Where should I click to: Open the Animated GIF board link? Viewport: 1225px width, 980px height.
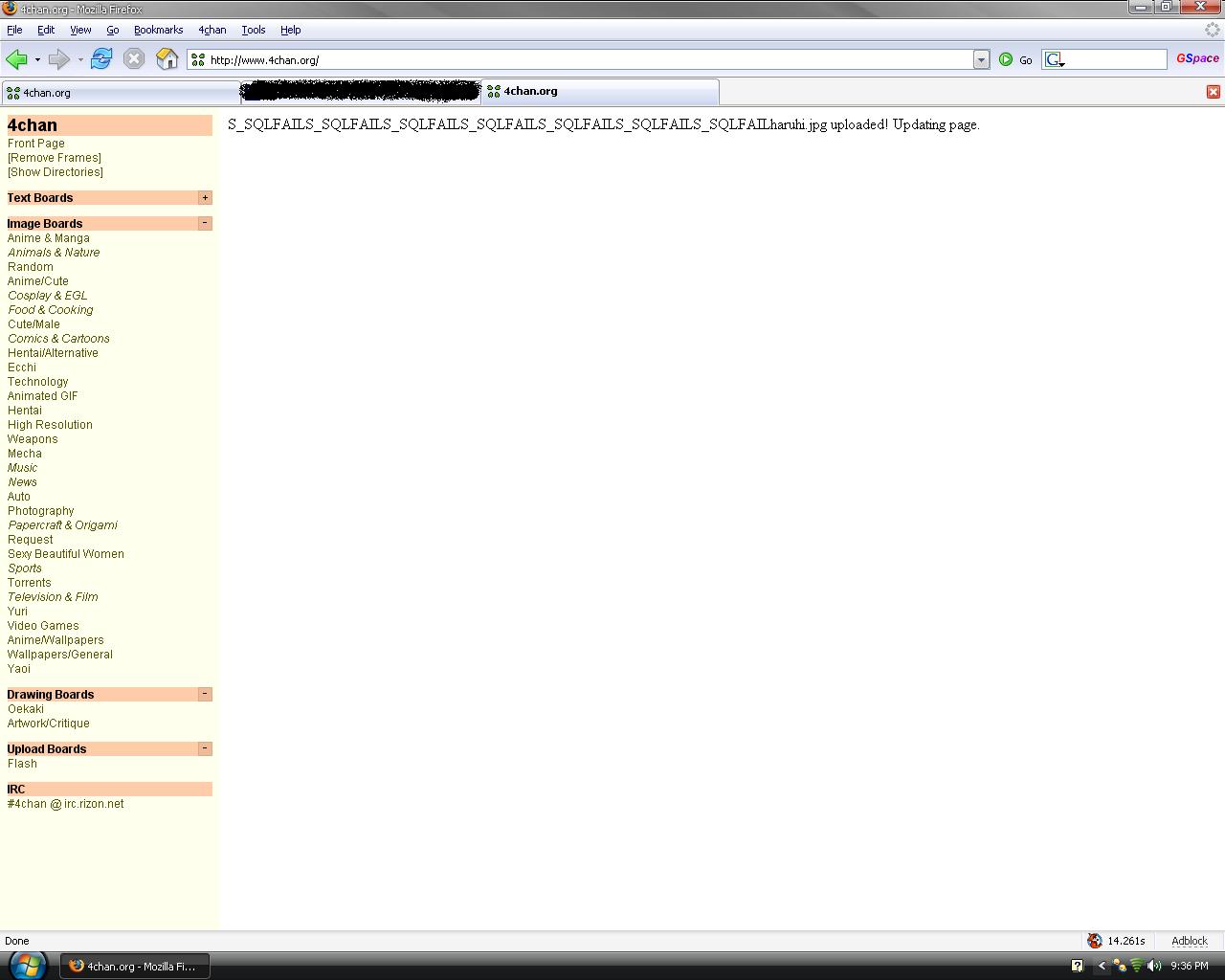tap(43, 396)
